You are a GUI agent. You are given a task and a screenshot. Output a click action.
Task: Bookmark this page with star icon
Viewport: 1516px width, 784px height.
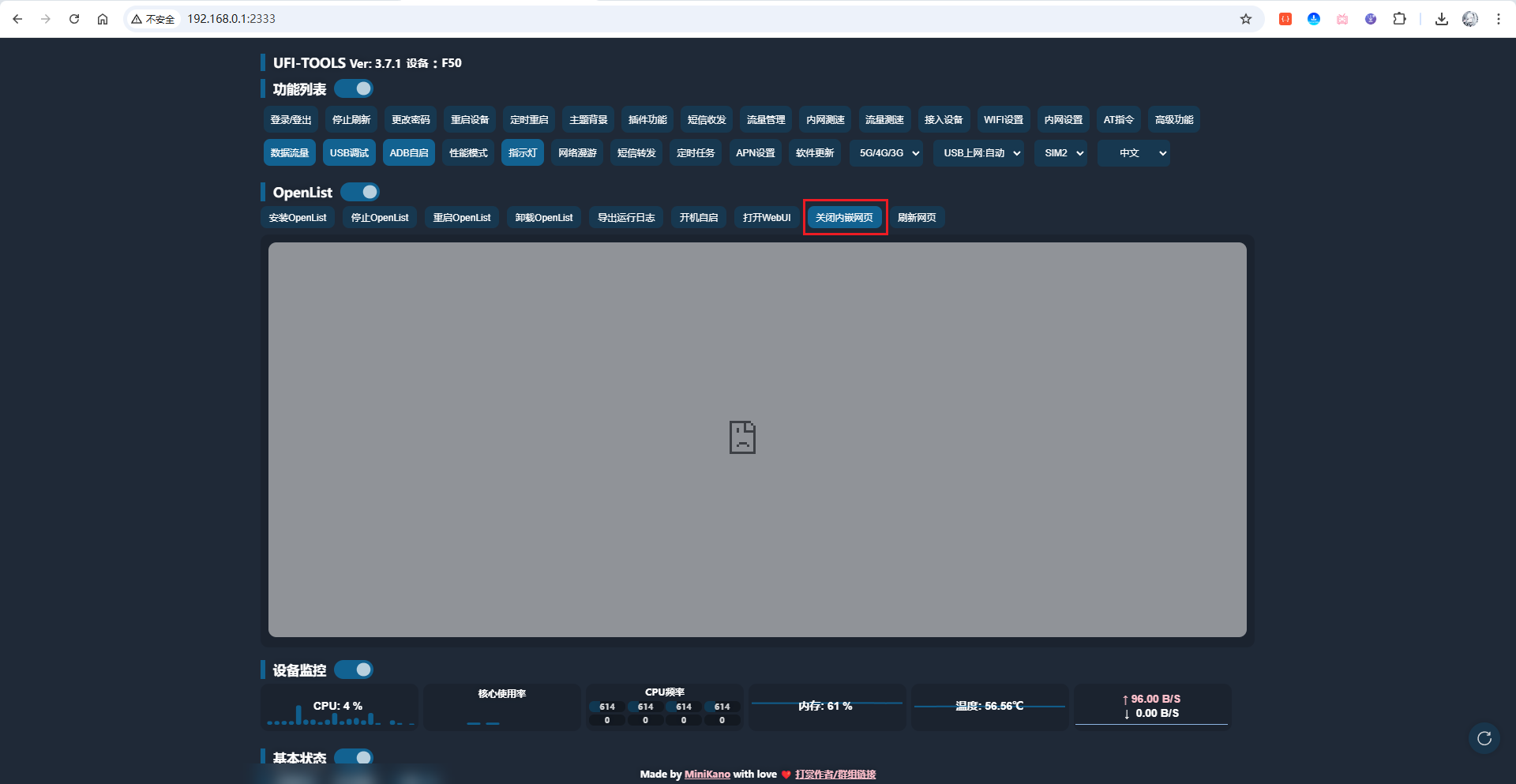point(1246,19)
